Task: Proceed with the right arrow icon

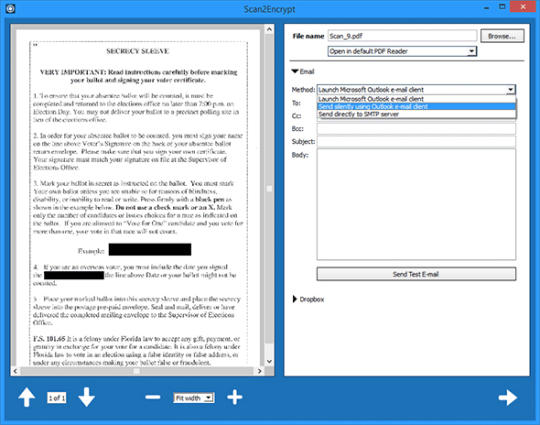Action: coord(508,398)
